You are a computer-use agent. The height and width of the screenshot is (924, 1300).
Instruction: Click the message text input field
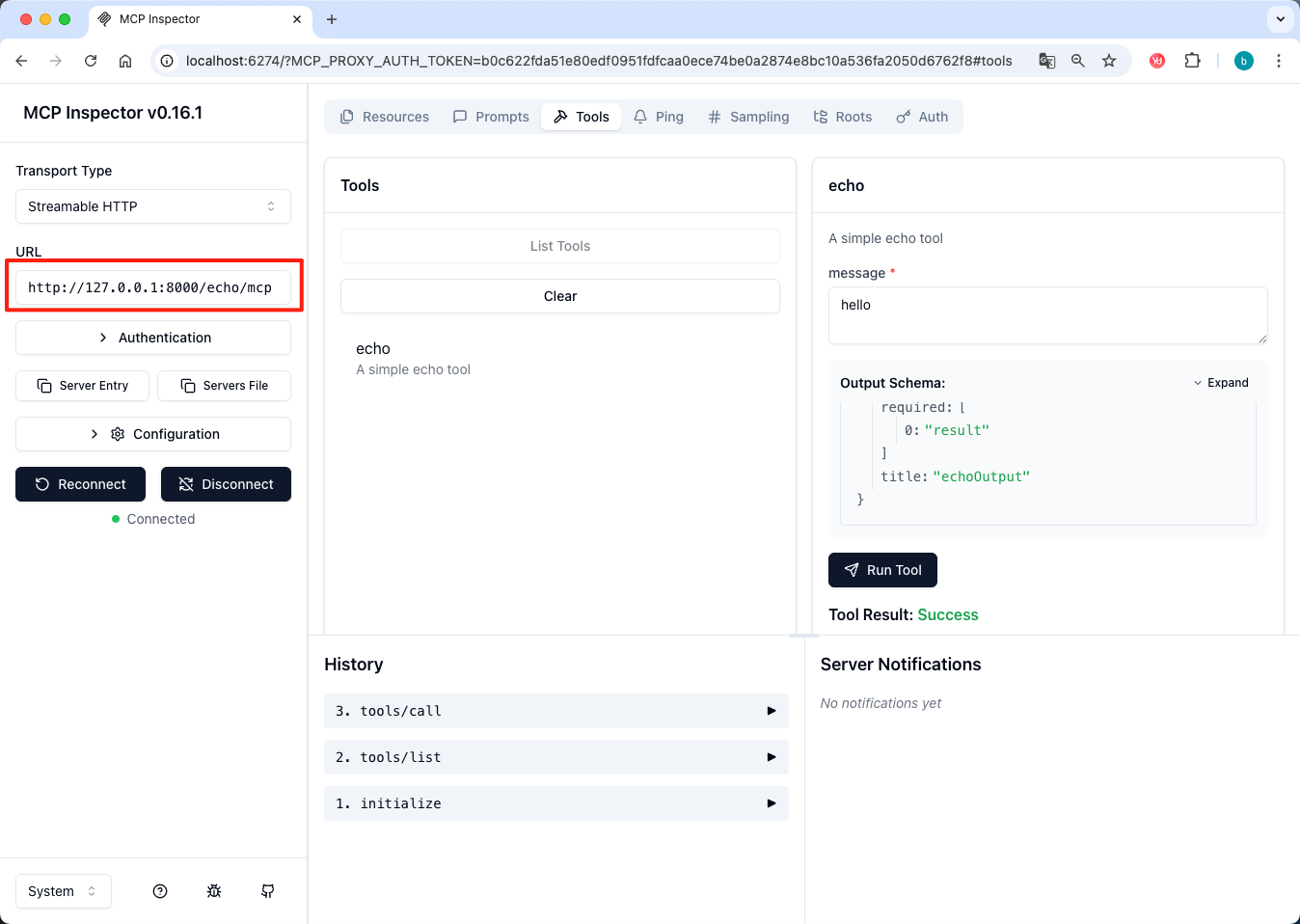click(1047, 314)
